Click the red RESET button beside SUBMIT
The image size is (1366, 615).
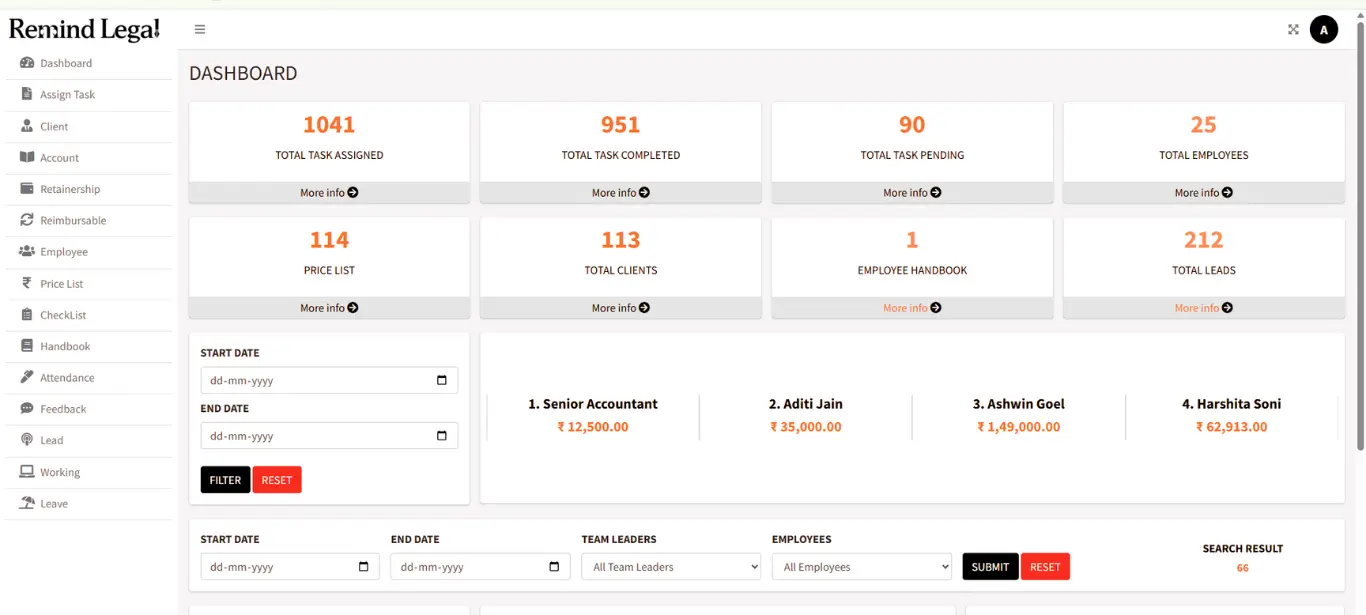click(x=1045, y=567)
